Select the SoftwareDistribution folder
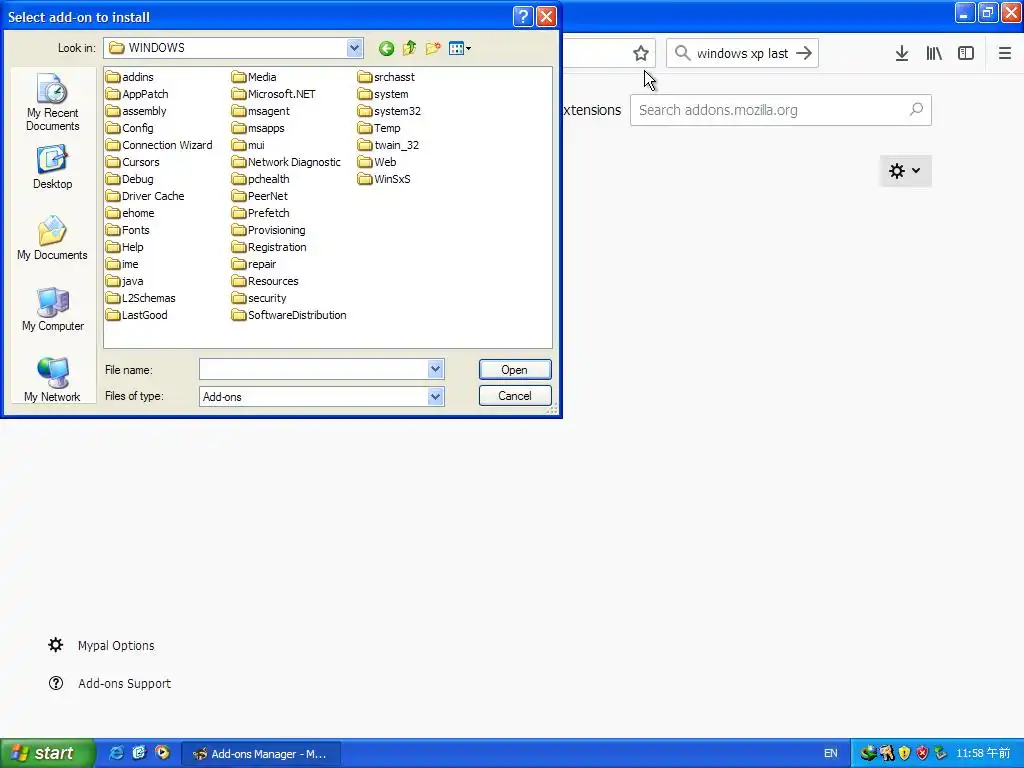This screenshot has height=768, width=1024. (289, 315)
